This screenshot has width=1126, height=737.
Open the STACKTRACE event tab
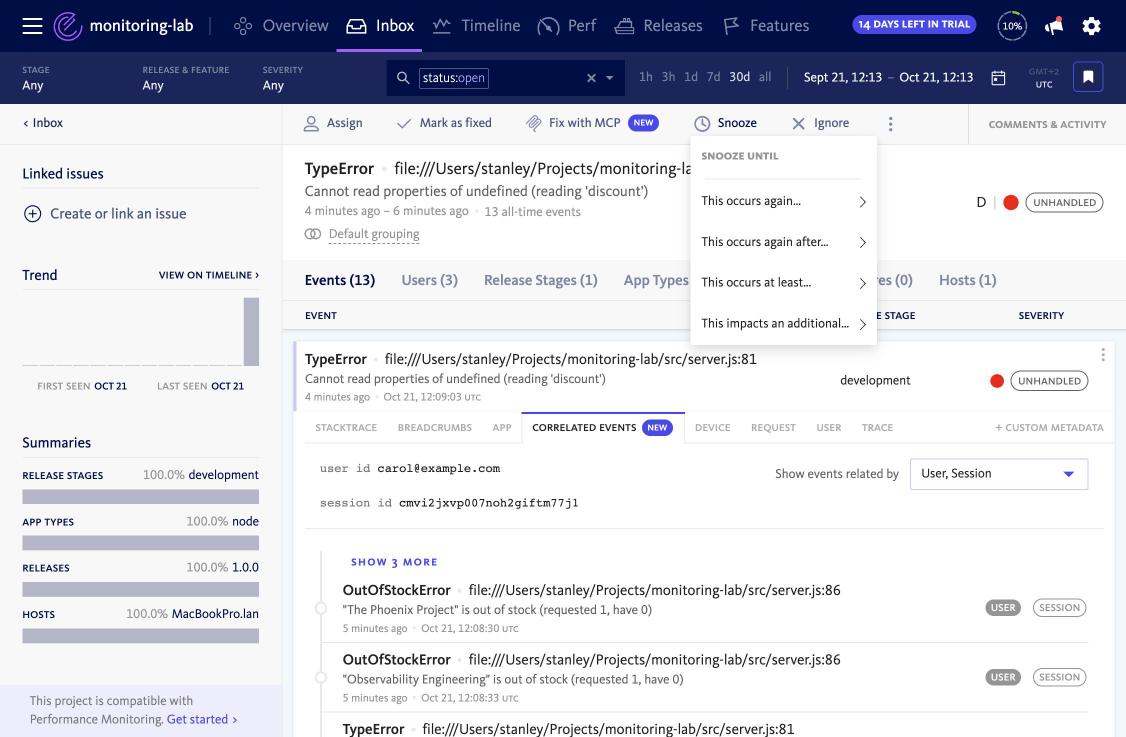click(346, 427)
